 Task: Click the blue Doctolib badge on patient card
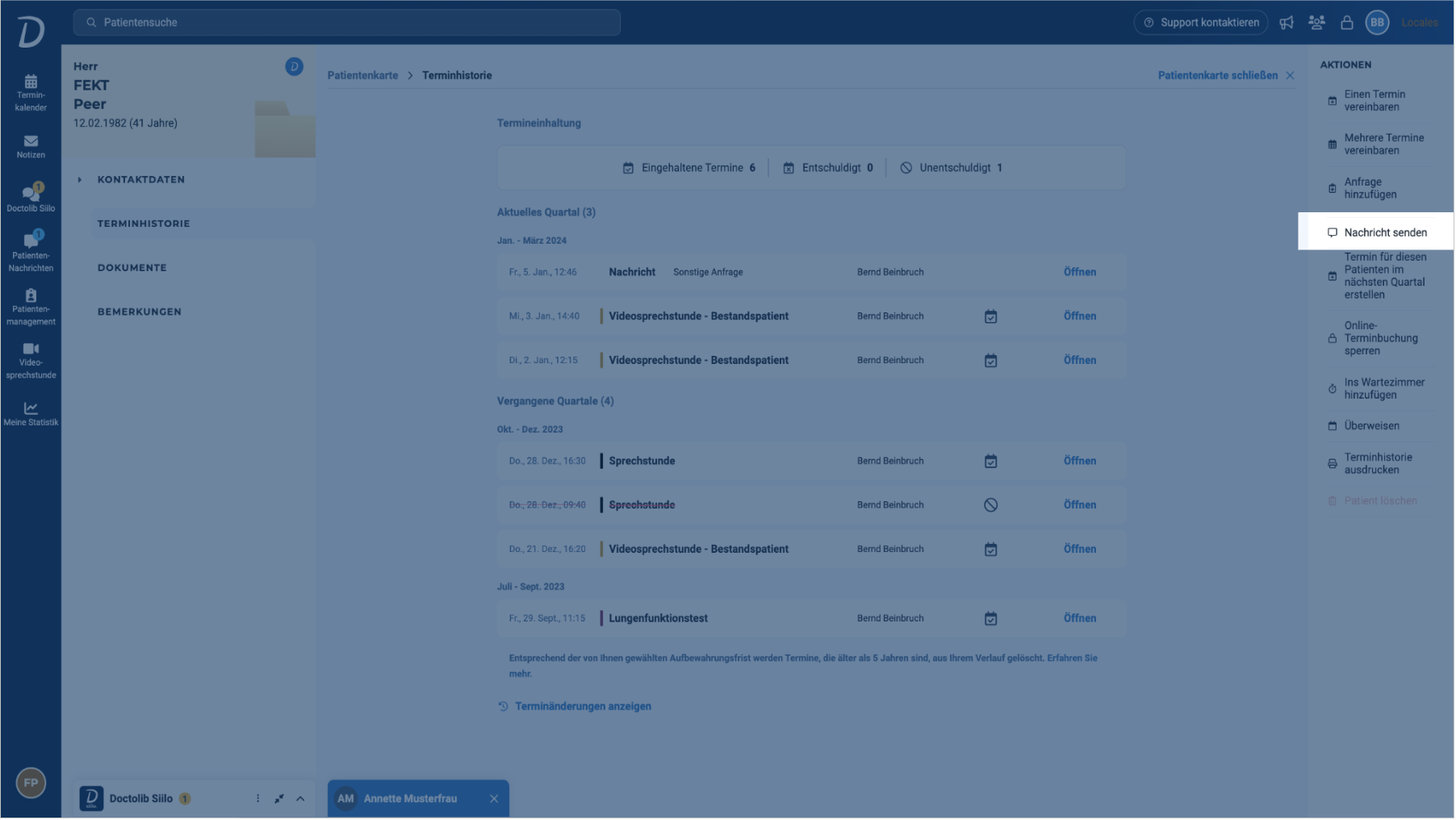click(x=295, y=67)
